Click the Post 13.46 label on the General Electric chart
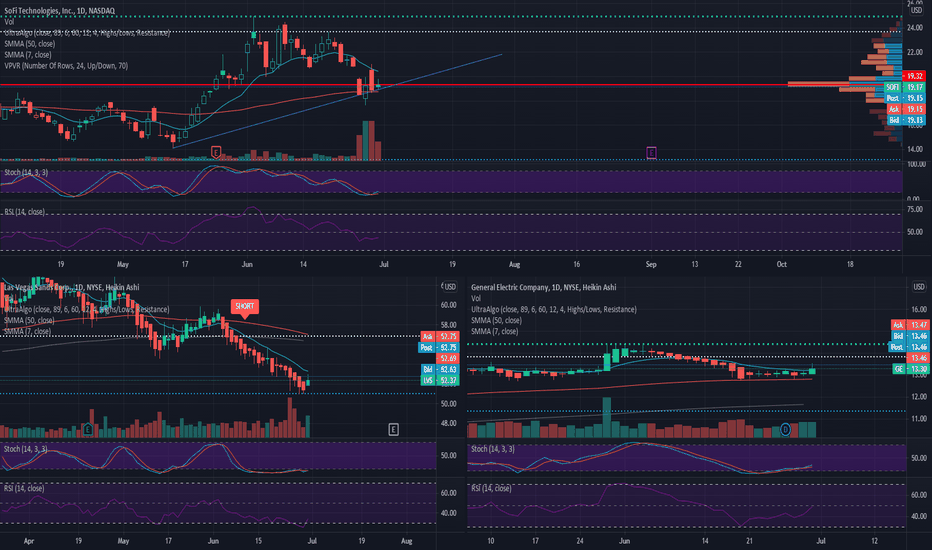The height and width of the screenshot is (550, 932). pyautogui.click(x=910, y=347)
